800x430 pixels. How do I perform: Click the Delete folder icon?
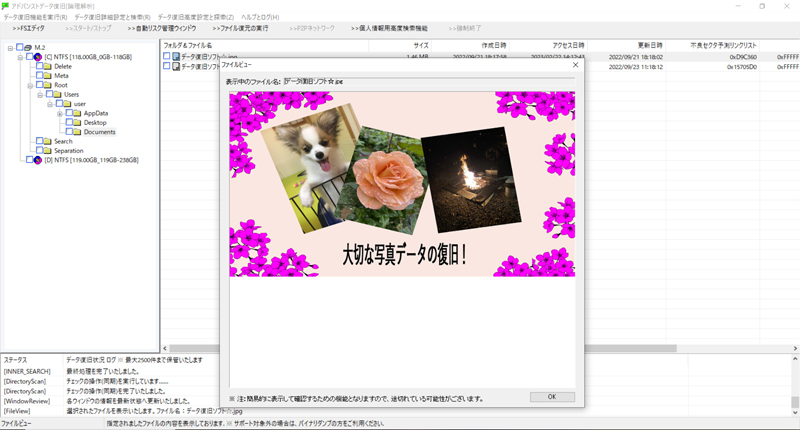47,66
